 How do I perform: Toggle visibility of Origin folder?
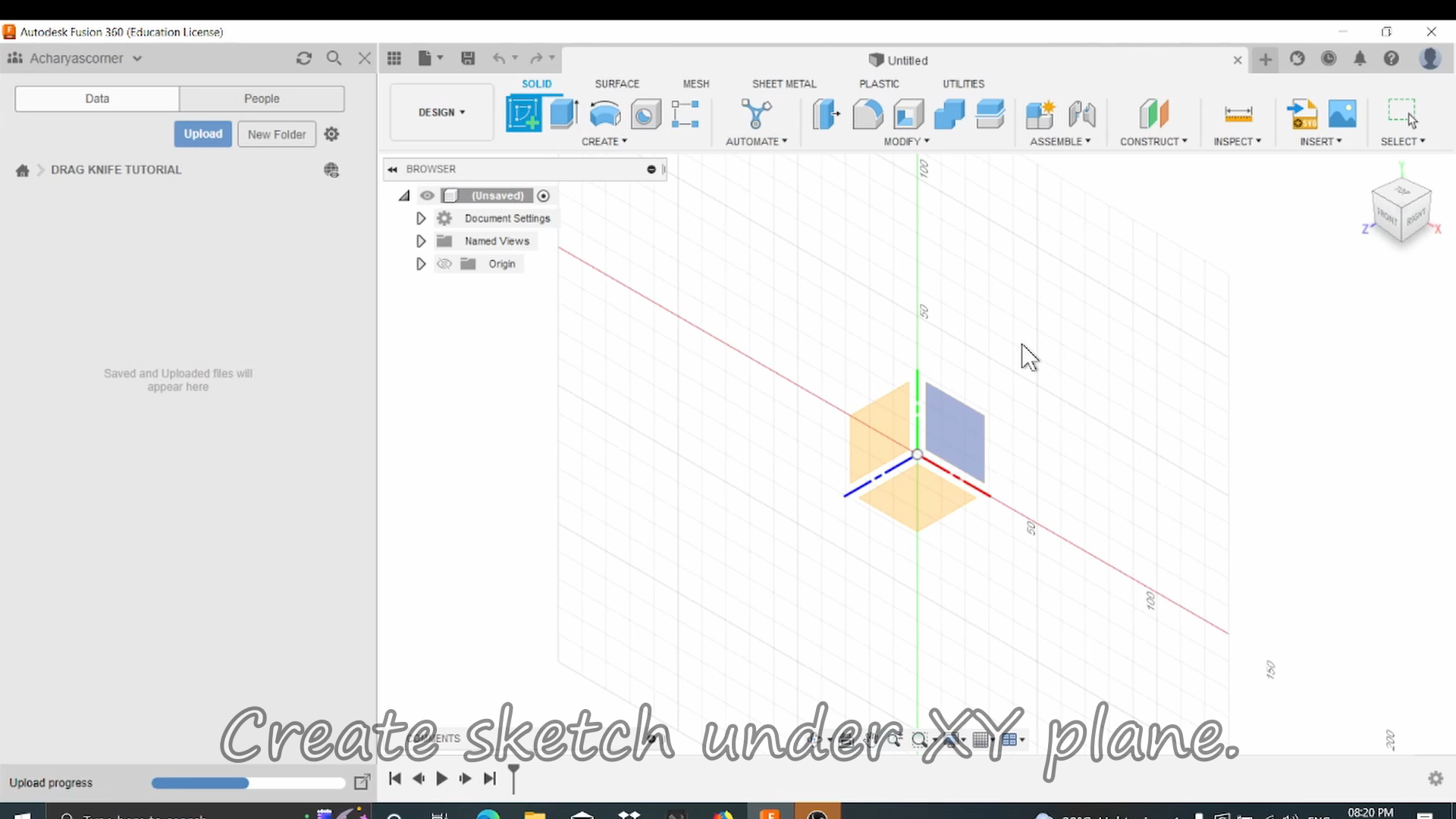[x=444, y=263]
